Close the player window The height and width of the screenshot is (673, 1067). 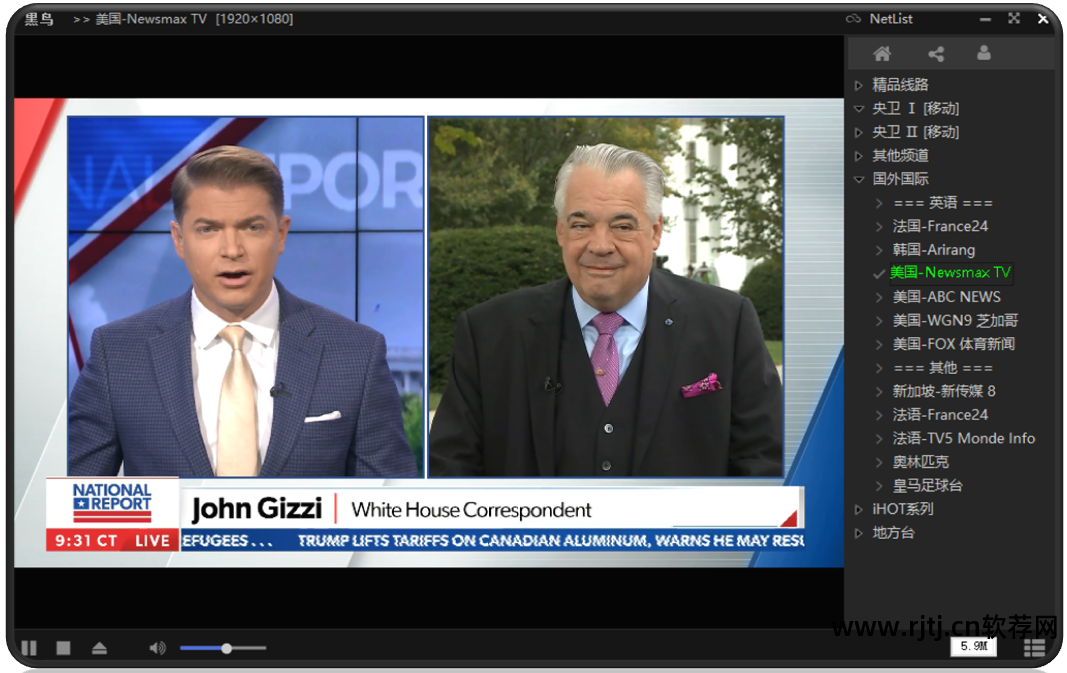(x=1043, y=19)
